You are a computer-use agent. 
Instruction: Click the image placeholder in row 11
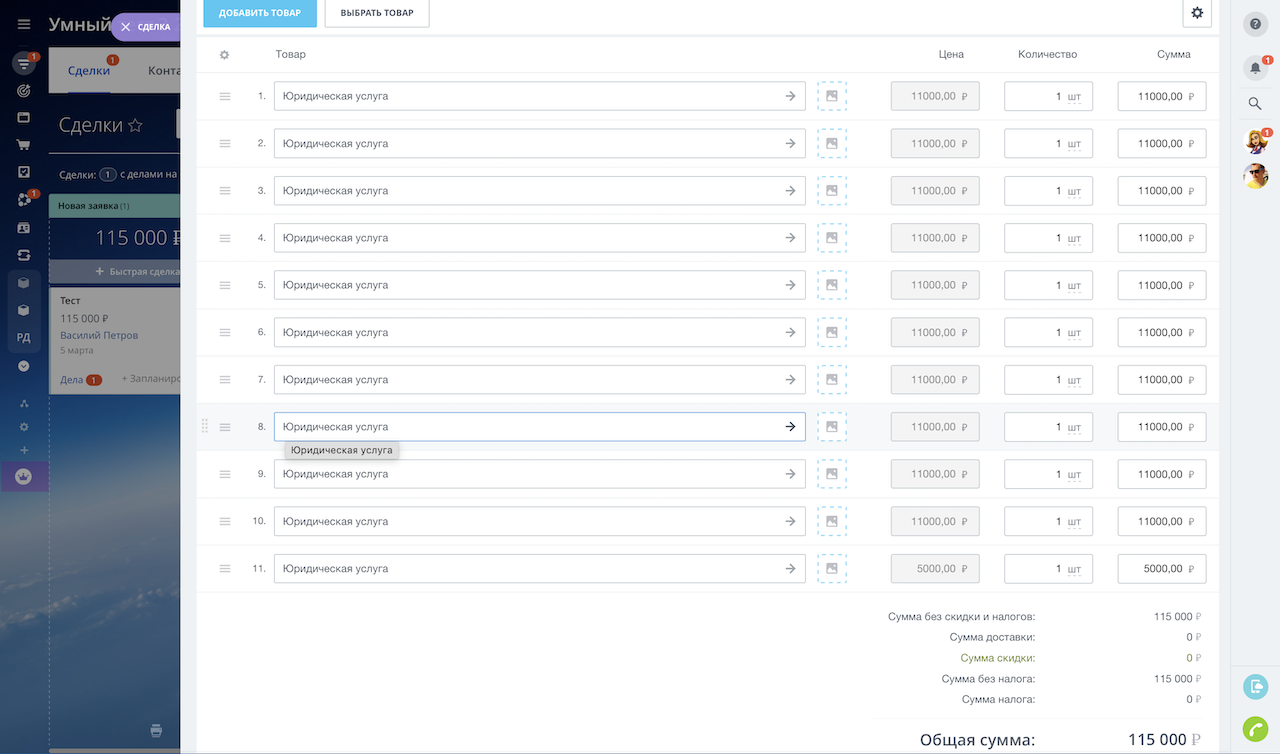[831, 568]
